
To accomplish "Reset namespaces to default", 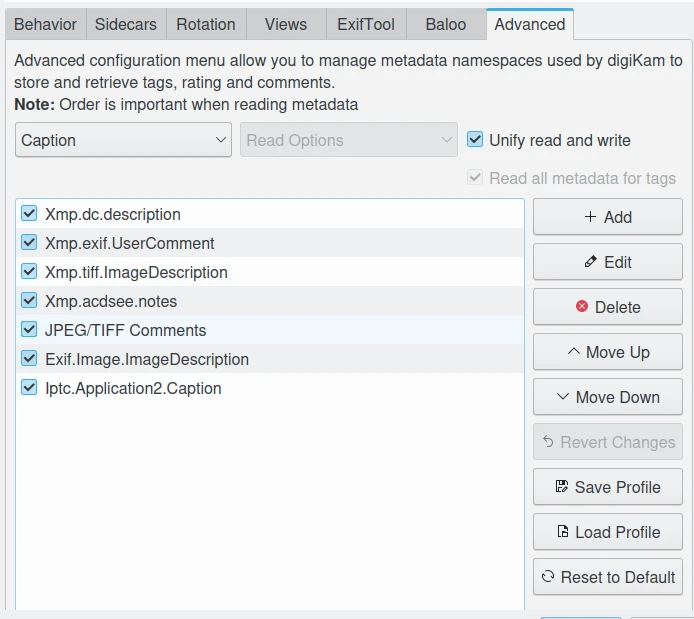I will click(607, 577).
